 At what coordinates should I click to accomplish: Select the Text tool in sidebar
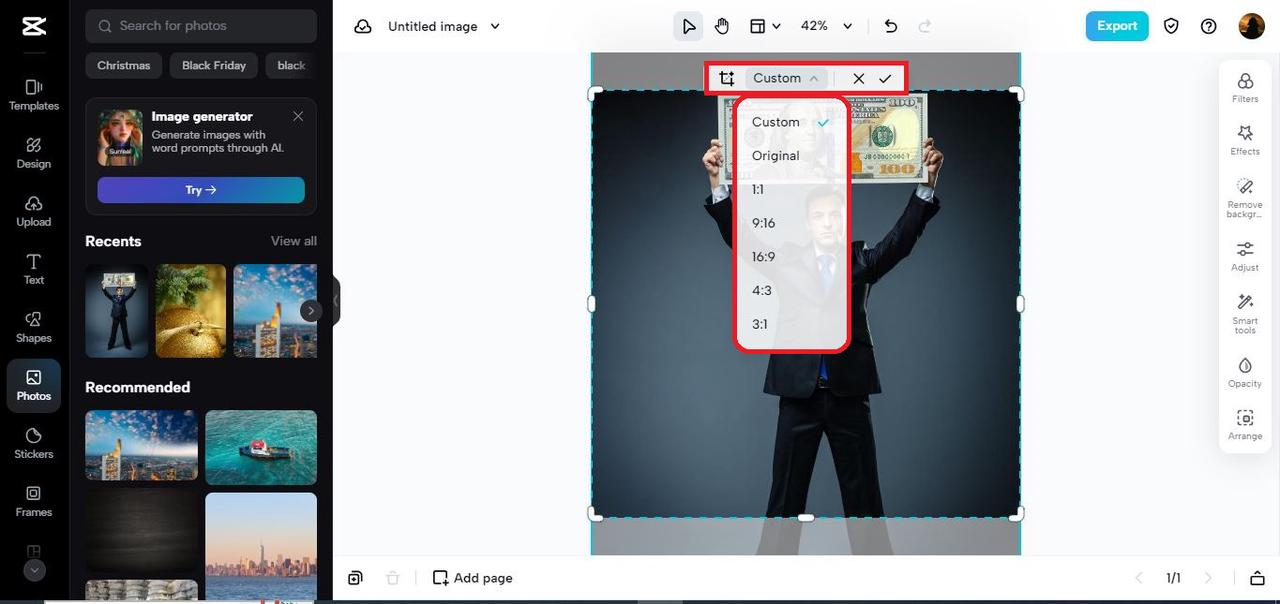pyautogui.click(x=34, y=269)
